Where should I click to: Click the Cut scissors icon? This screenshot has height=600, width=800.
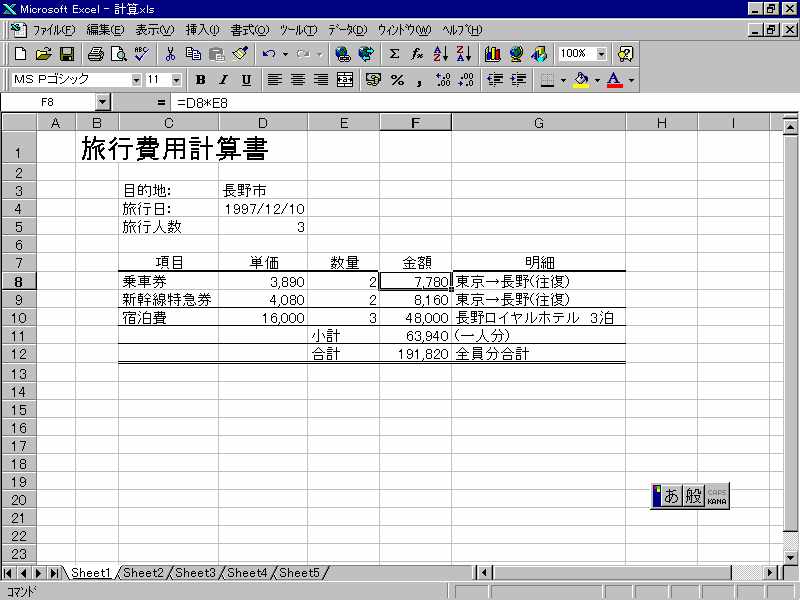(170, 54)
